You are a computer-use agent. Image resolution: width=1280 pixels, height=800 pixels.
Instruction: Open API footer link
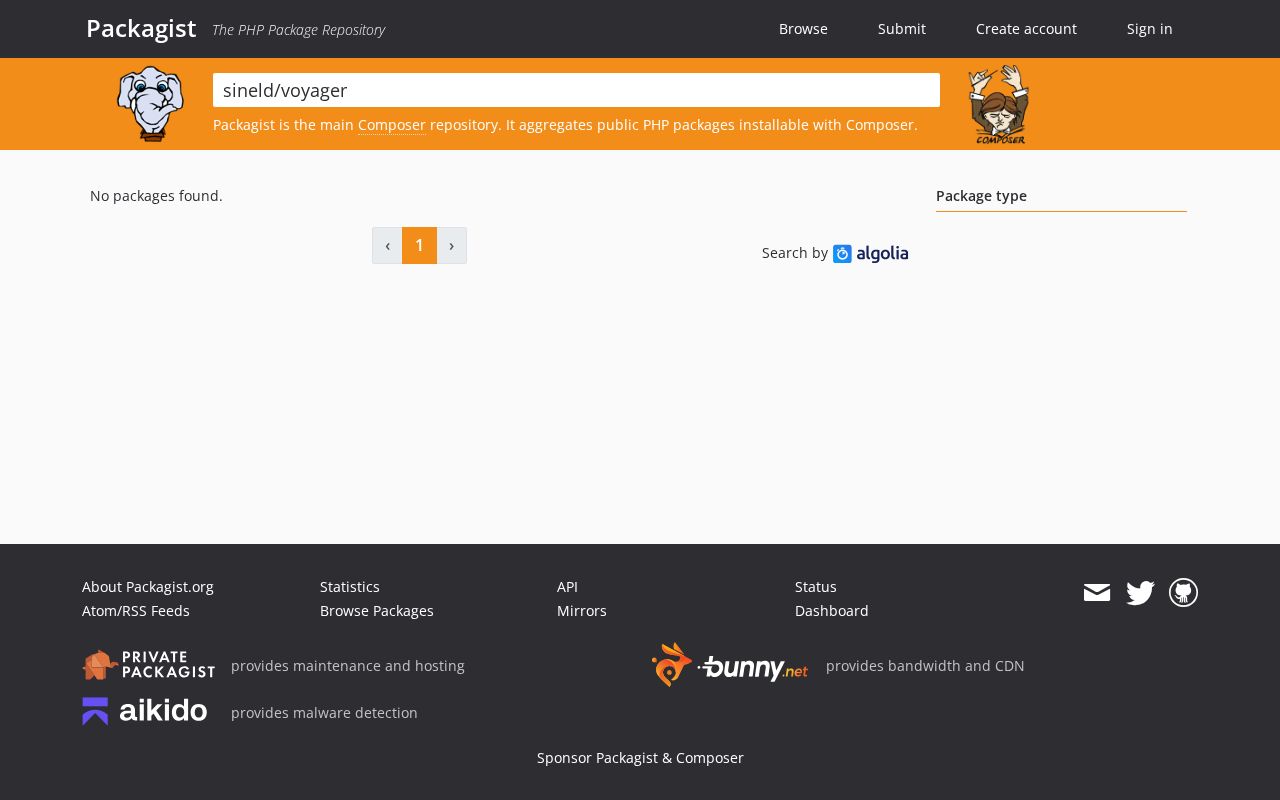(x=567, y=587)
